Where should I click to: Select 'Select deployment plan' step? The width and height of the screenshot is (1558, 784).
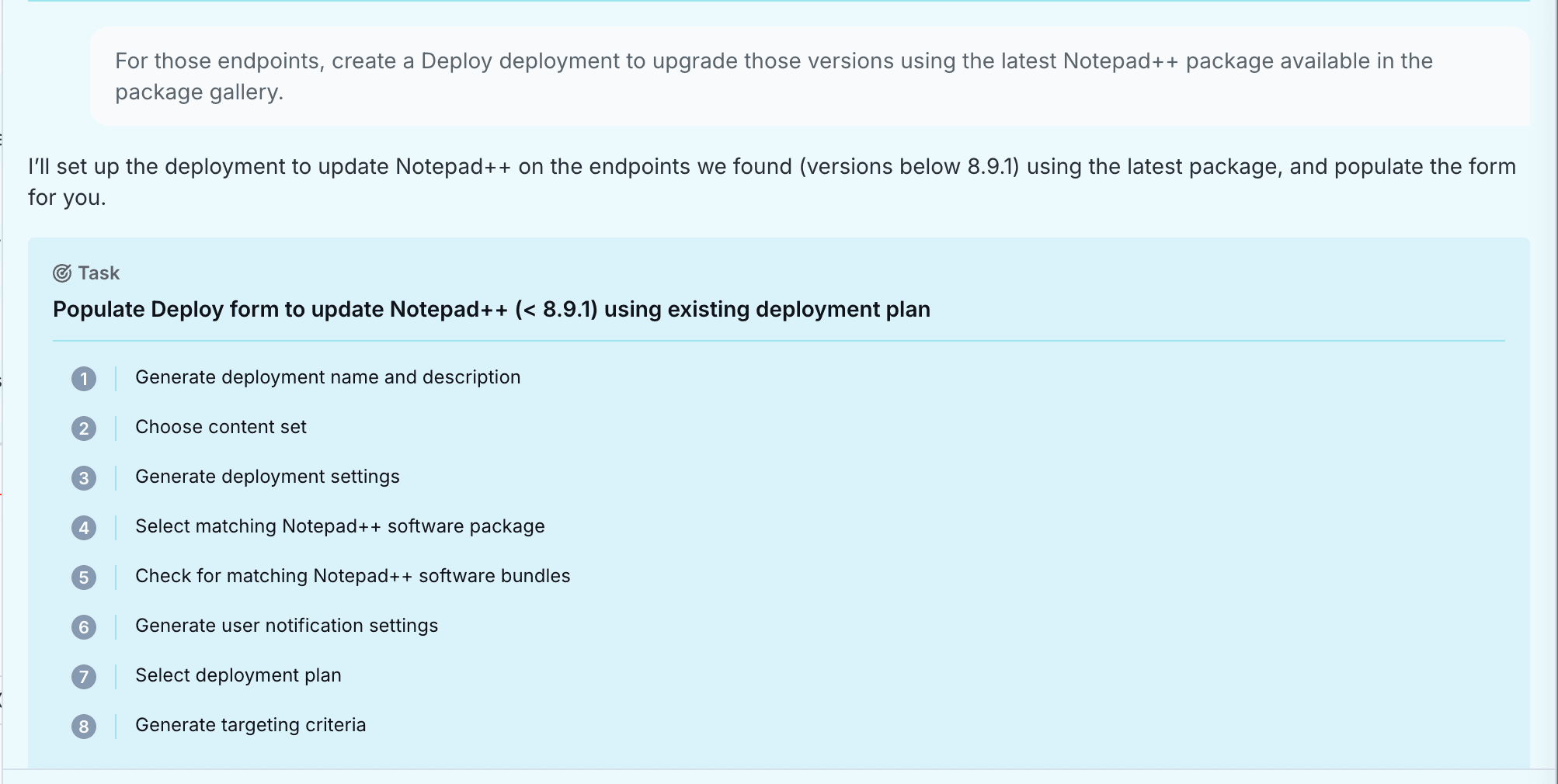[x=238, y=675]
